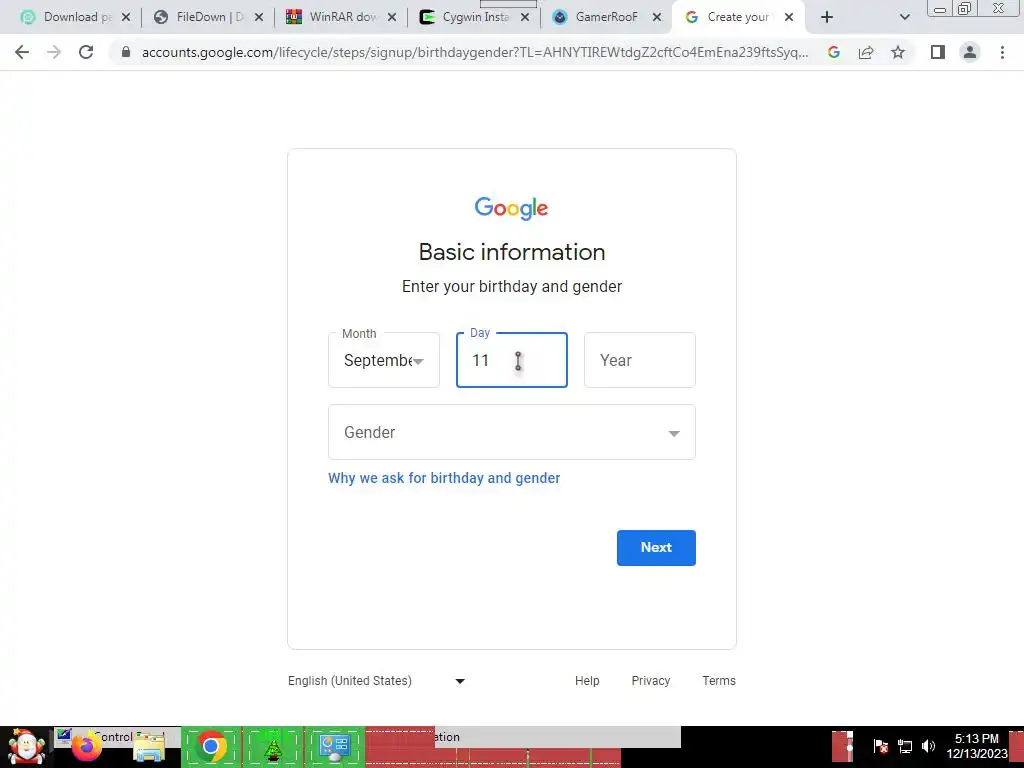Open the Terms link
The image size is (1024, 768).
point(718,680)
